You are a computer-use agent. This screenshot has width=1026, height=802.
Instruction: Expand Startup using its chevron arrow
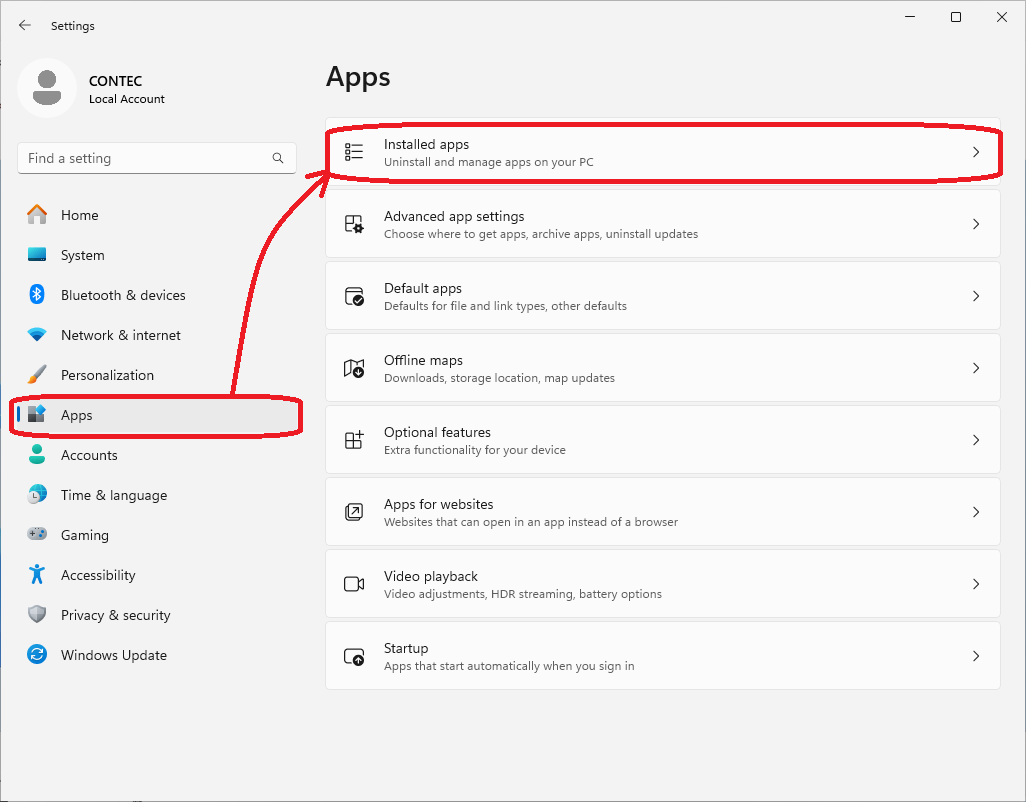976,656
